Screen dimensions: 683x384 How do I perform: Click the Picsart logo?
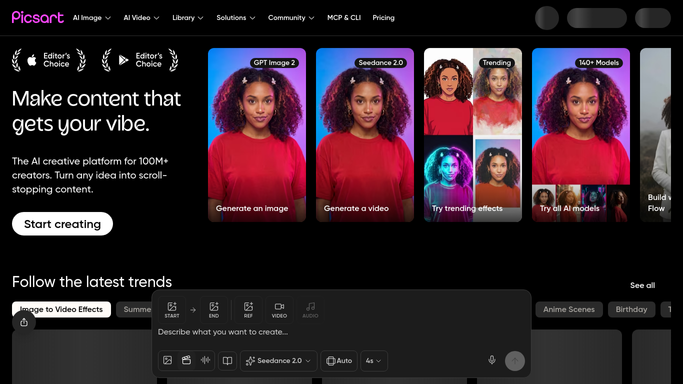37,17
